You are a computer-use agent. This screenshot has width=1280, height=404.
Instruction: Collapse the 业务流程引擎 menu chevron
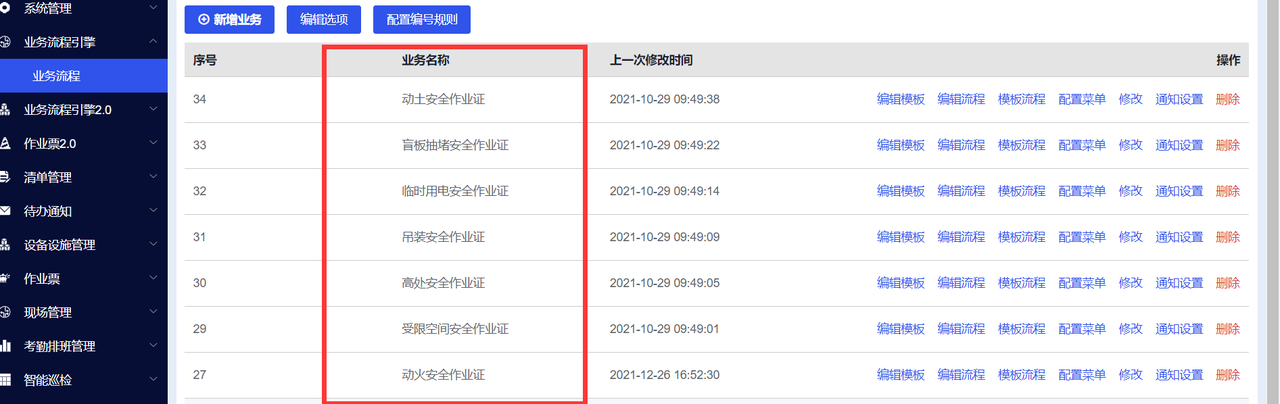152,42
